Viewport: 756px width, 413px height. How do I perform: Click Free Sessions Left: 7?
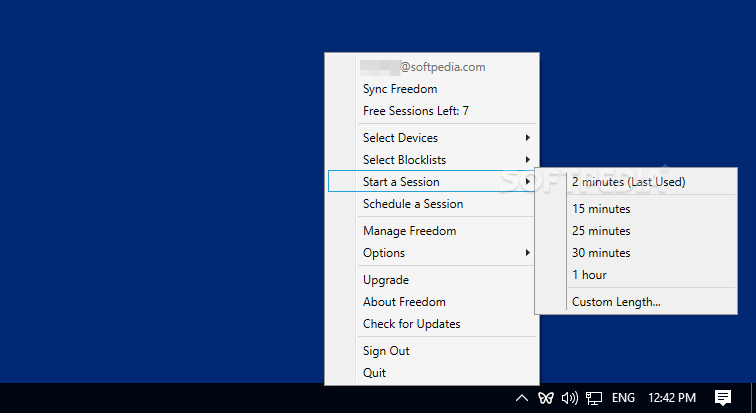pos(432,111)
